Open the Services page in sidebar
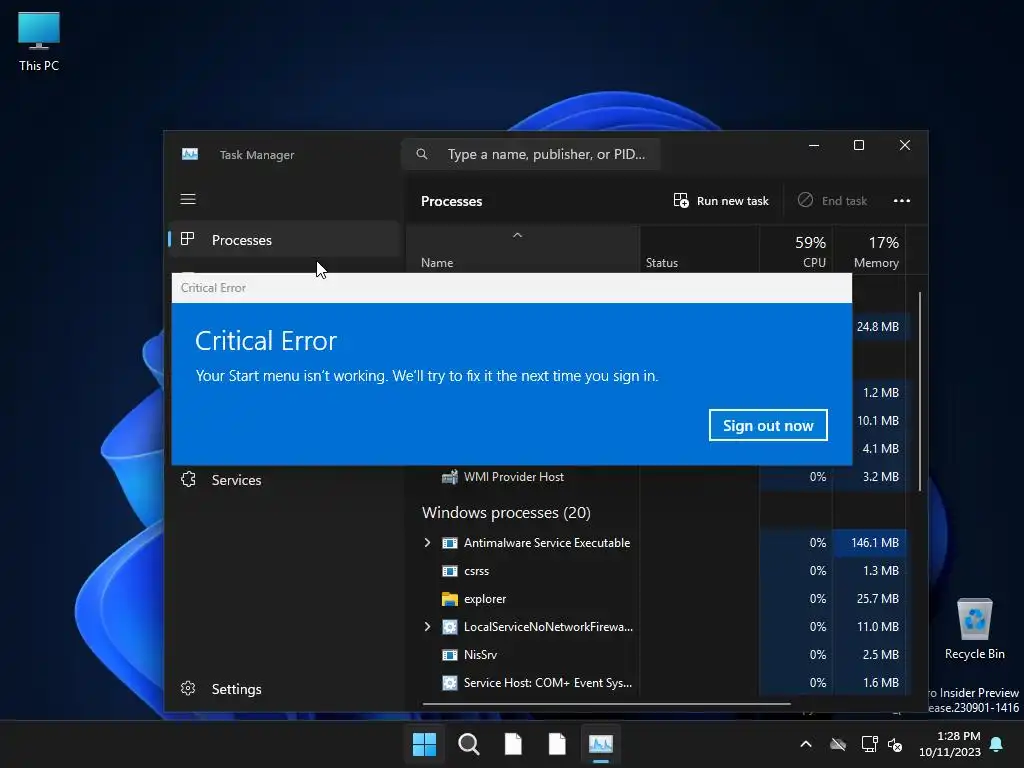Screen dimensions: 1024x768 [x=285, y=480]
